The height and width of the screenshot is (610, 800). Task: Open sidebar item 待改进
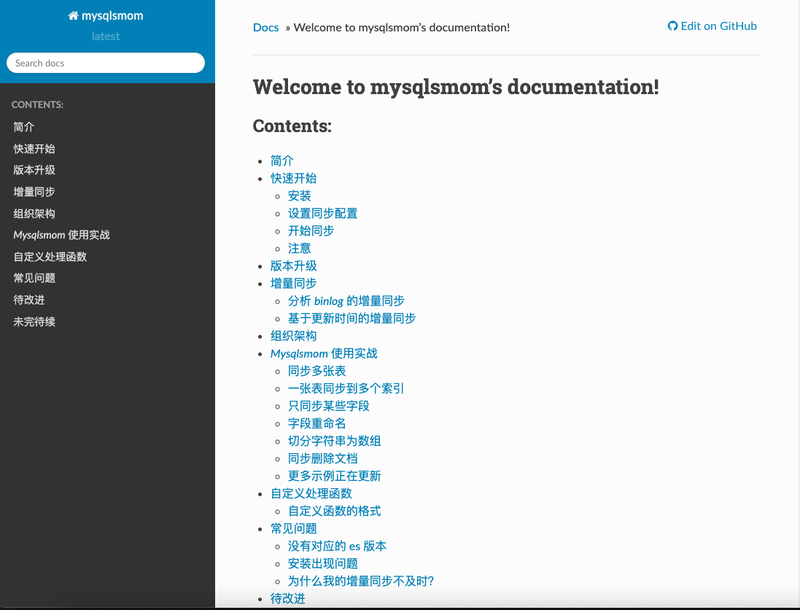(29, 300)
